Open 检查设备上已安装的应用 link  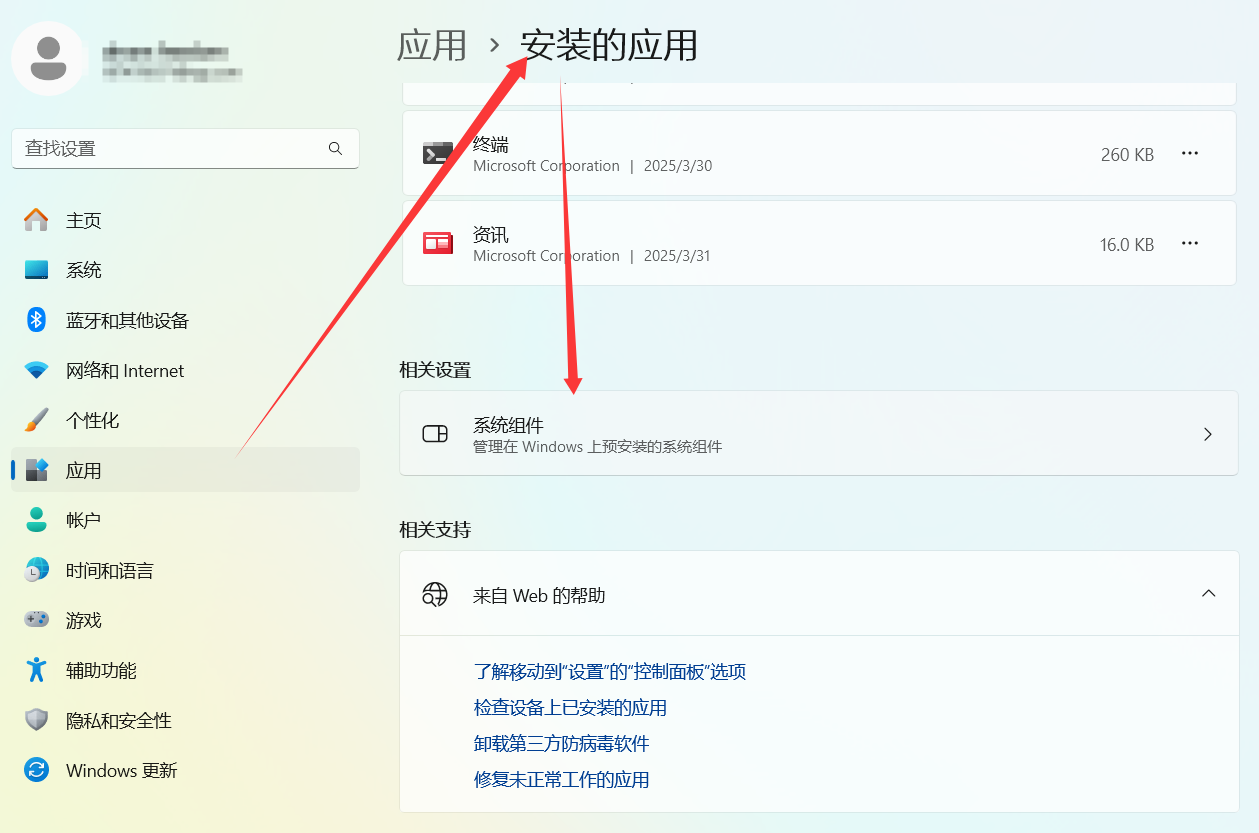pyautogui.click(x=570, y=707)
